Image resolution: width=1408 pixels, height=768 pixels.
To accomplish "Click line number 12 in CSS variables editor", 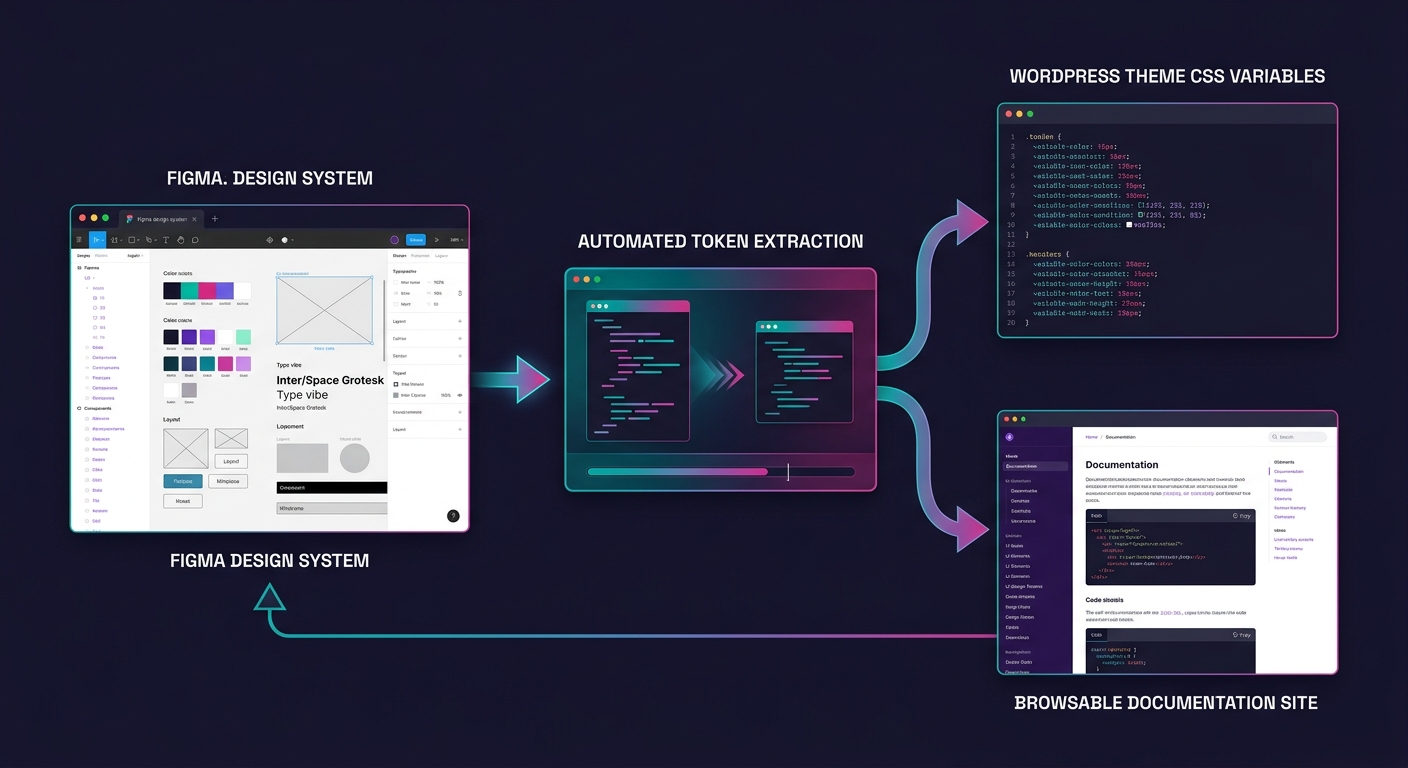I will [1011, 244].
